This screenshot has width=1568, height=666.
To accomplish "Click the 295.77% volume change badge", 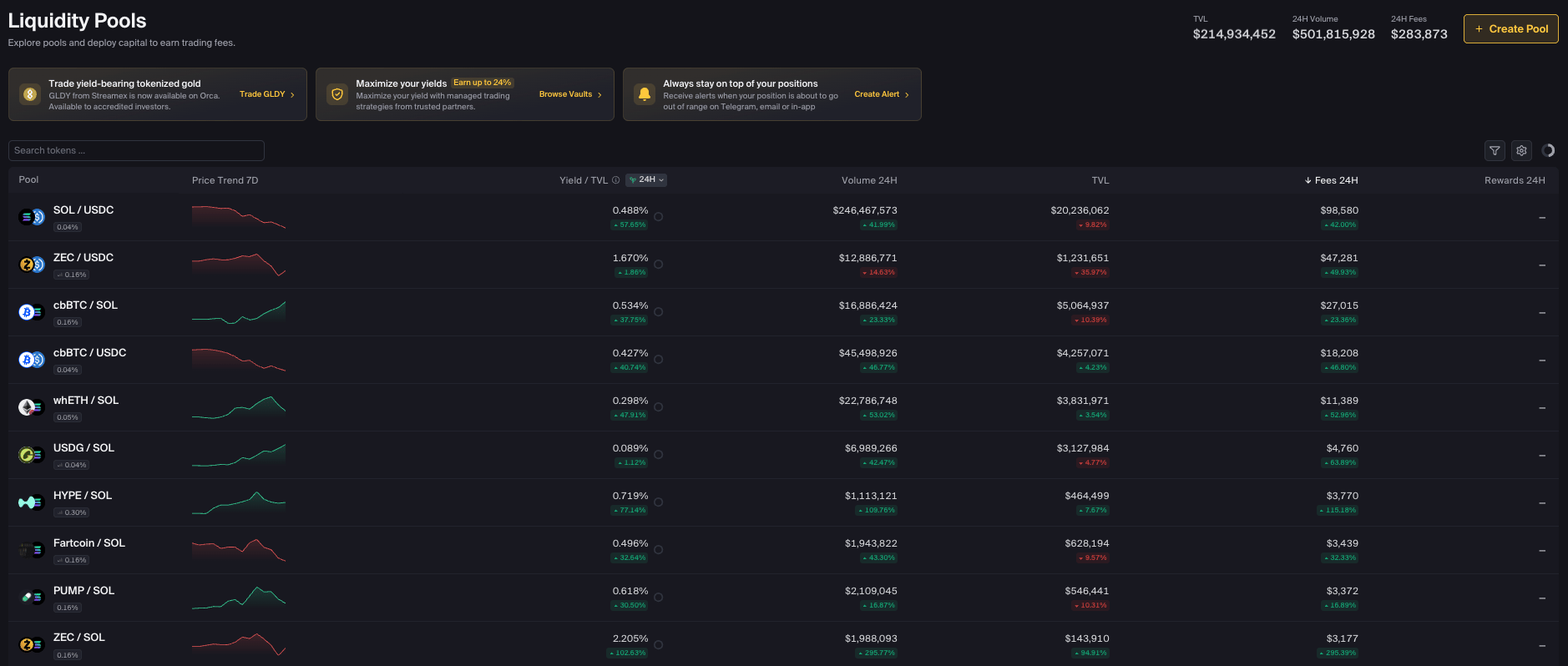I will pyautogui.click(x=877, y=653).
